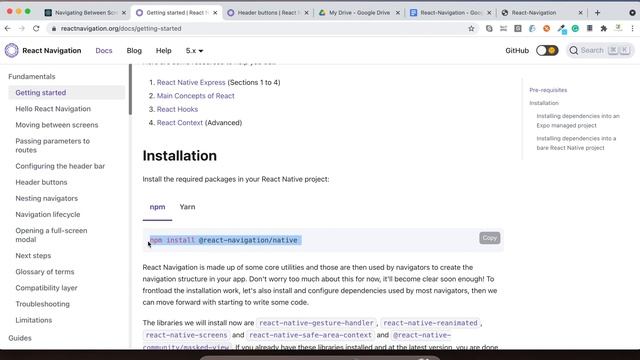
Task: Jump to Pre-requisites in table of contents
Action: 548,90
